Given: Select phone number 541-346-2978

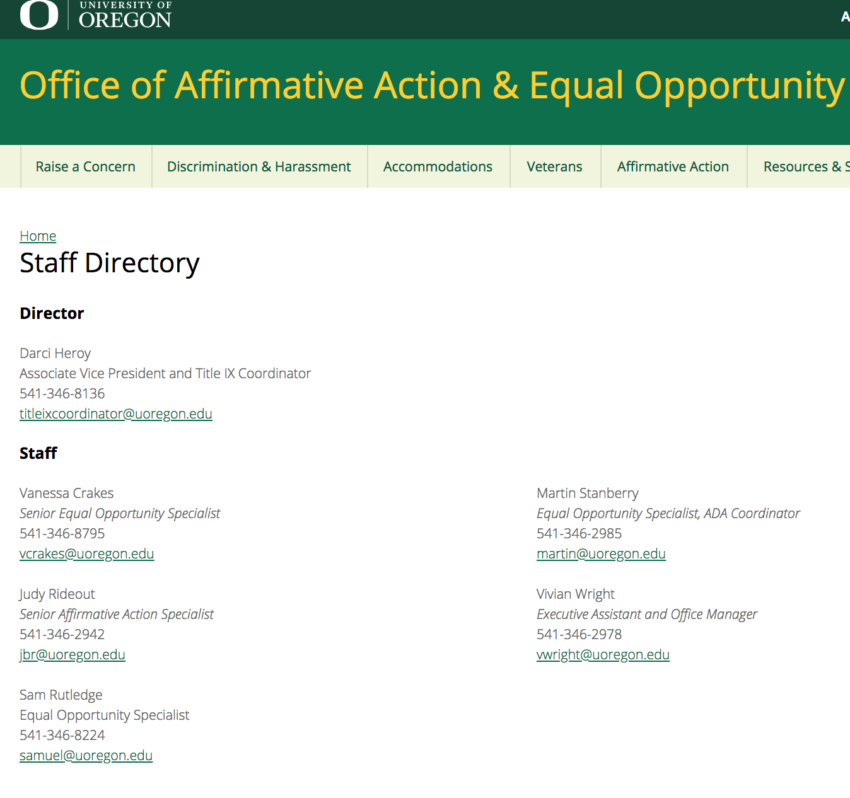Looking at the screenshot, I should click(x=579, y=634).
